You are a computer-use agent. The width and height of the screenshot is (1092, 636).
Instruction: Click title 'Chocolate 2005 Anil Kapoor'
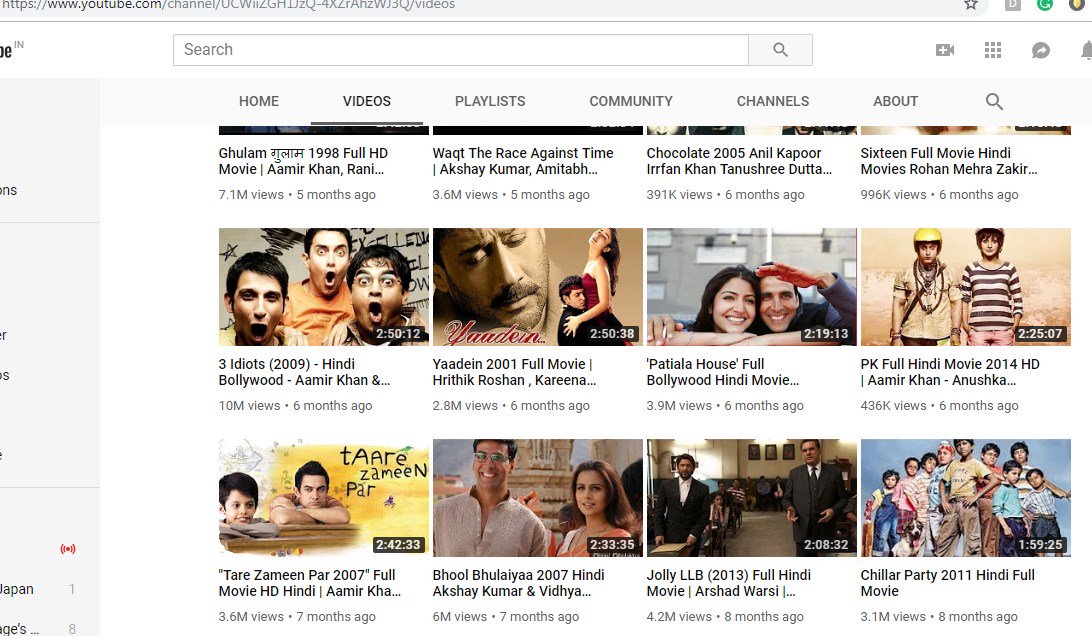739,161
